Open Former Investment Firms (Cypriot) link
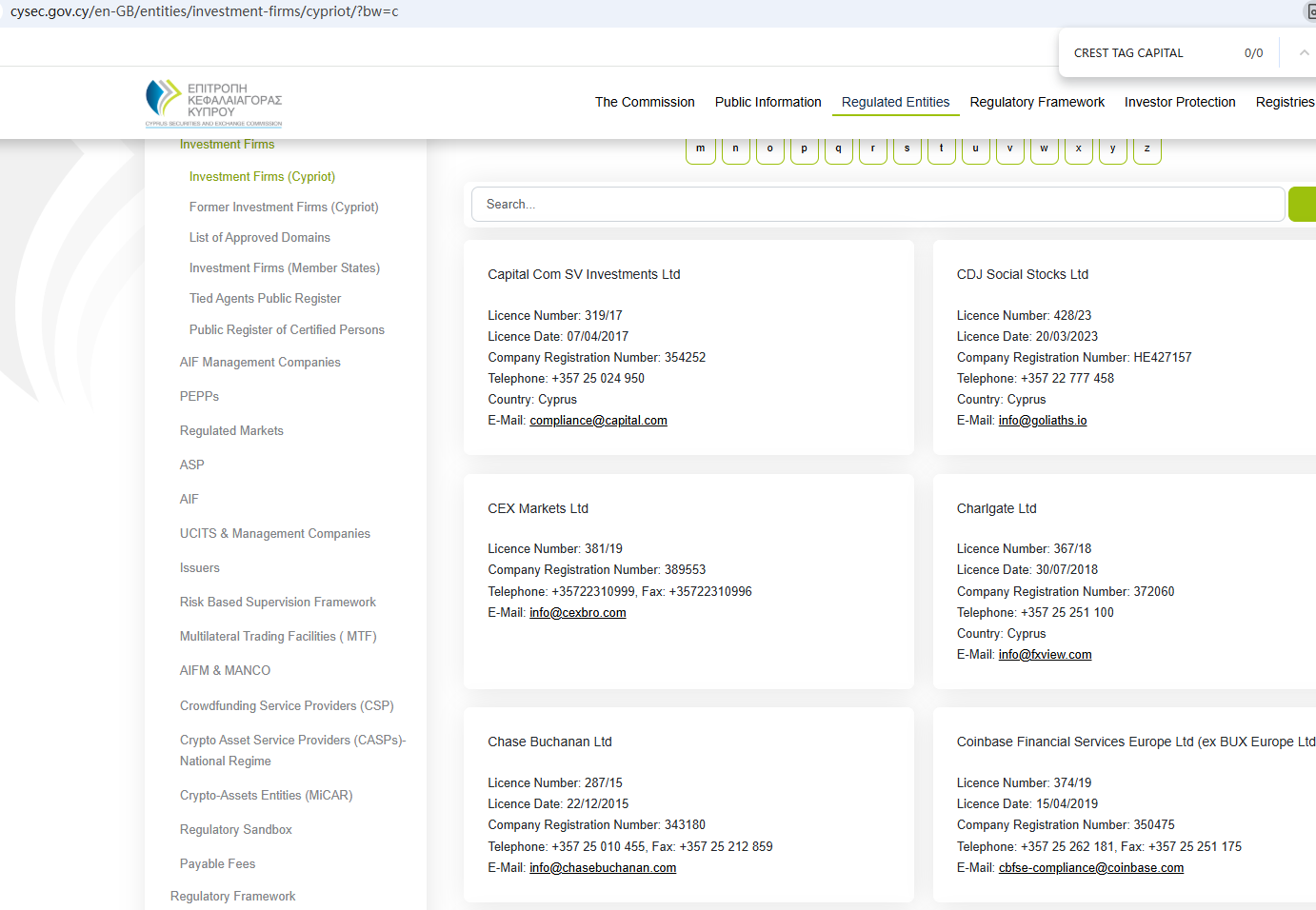The image size is (1316, 910). coord(284,208)
